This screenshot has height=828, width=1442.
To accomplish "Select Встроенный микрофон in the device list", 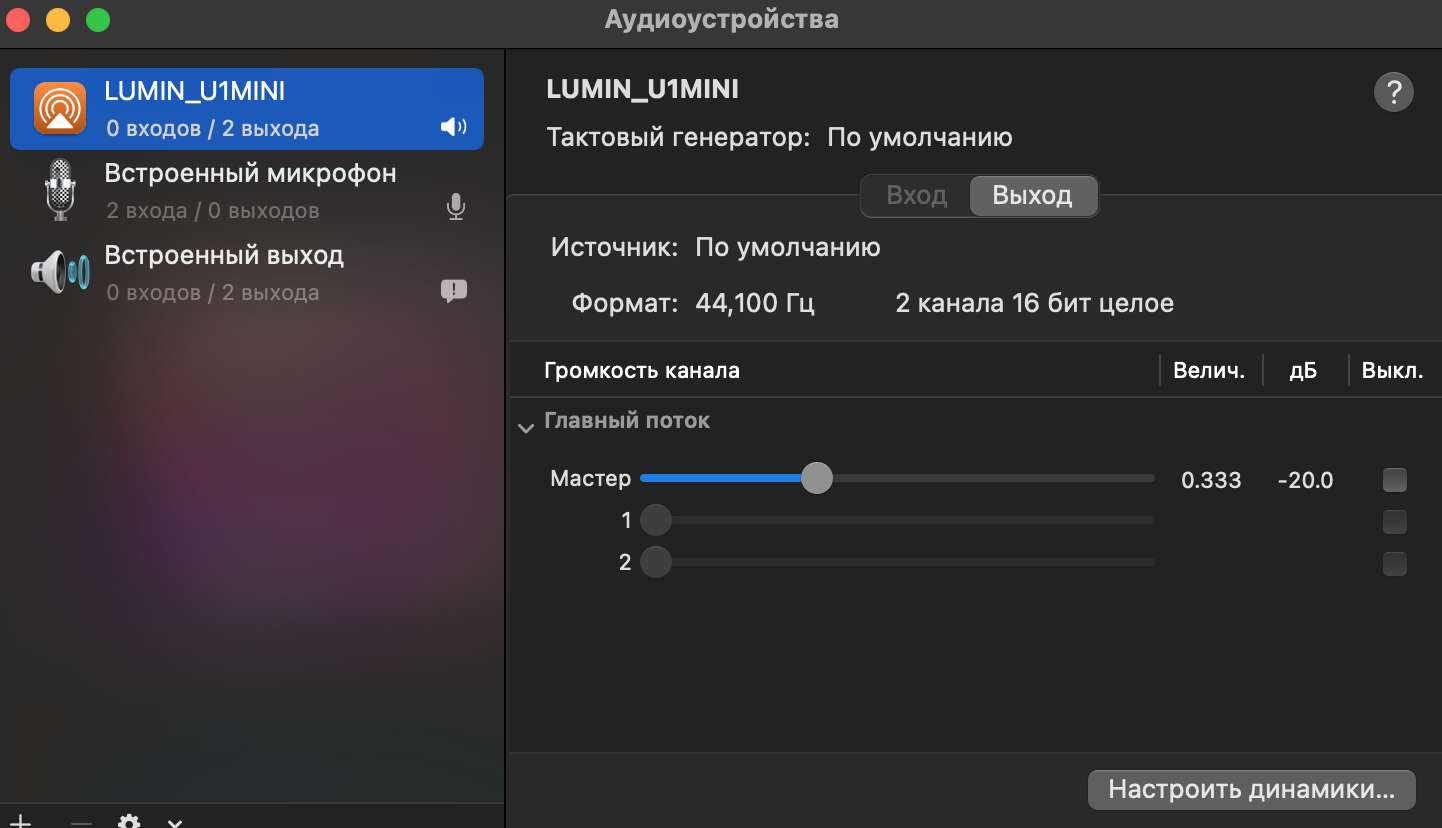I will point(246,190).
